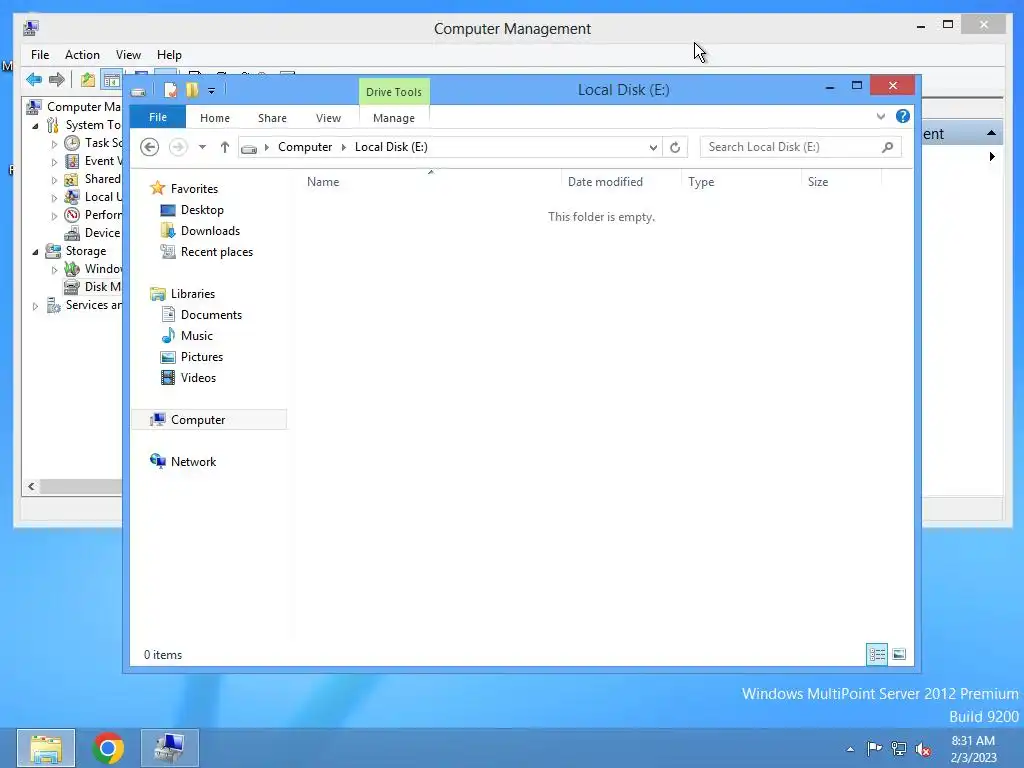1024x768 pixels.
Task: Collapse the System Tools tree node
Action: click(x=35, y=125)
